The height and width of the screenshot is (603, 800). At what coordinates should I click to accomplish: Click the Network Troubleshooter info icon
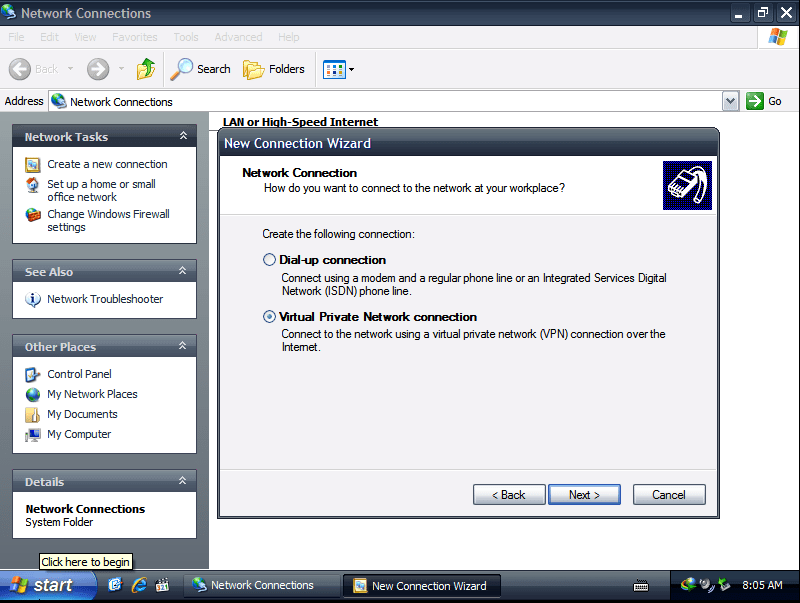pos(33,299)
